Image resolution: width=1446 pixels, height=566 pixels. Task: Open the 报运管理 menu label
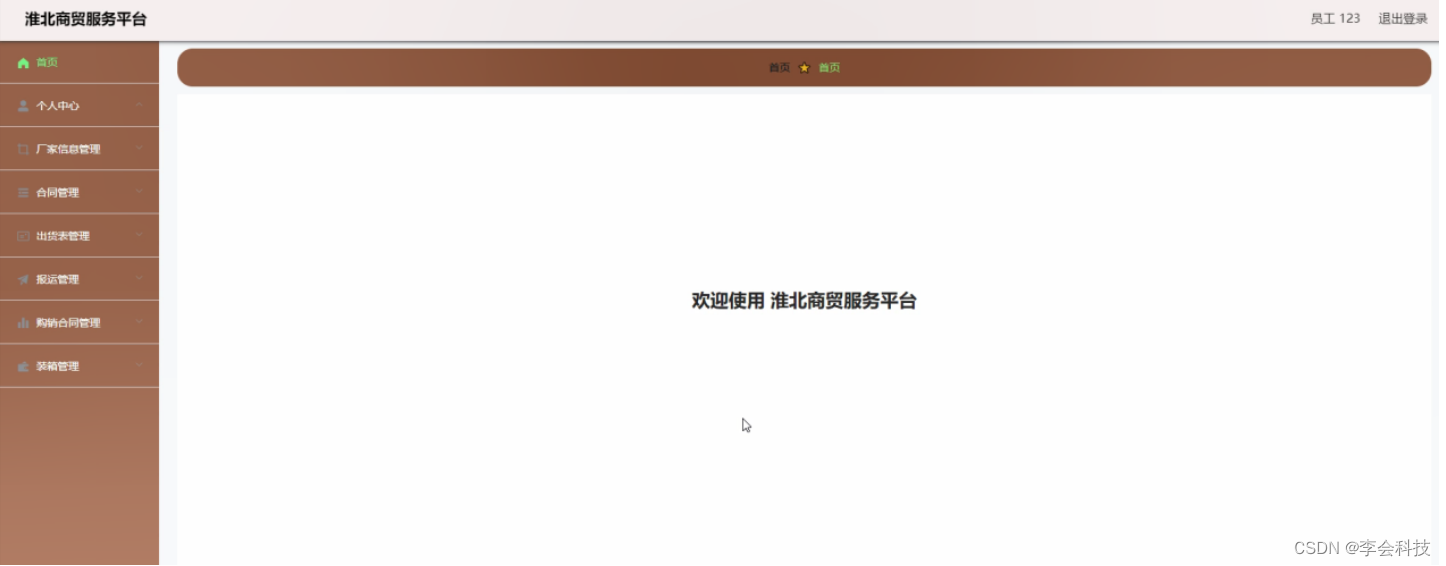coord(58,280)
